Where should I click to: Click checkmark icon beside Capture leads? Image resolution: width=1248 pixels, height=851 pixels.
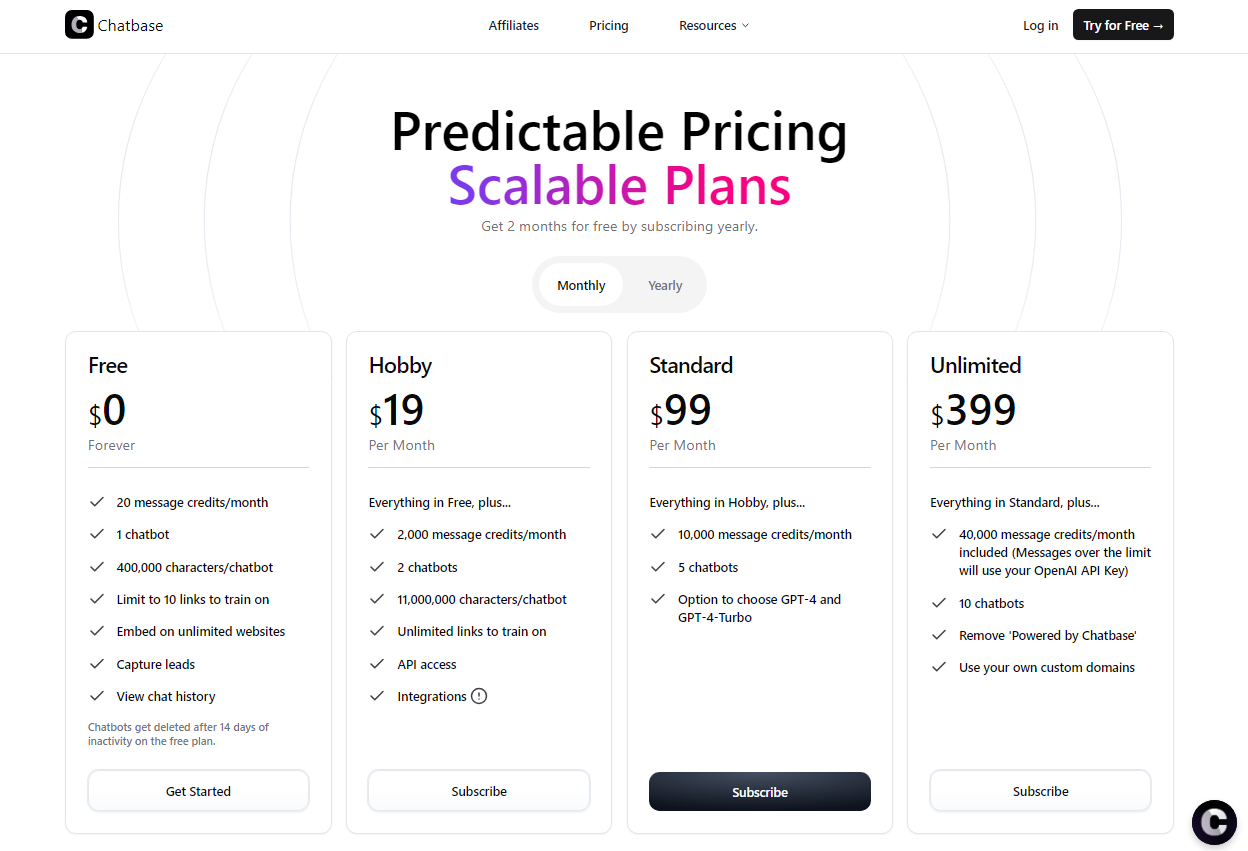coord(97,664)
